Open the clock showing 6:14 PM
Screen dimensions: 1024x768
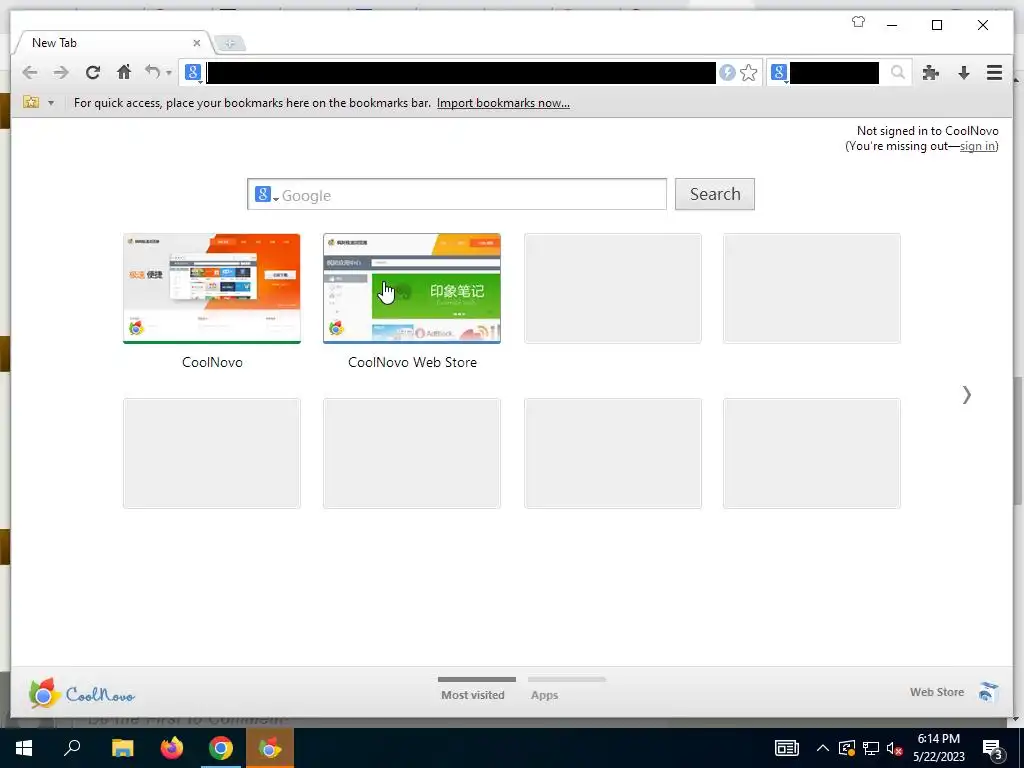click(938, 748)
